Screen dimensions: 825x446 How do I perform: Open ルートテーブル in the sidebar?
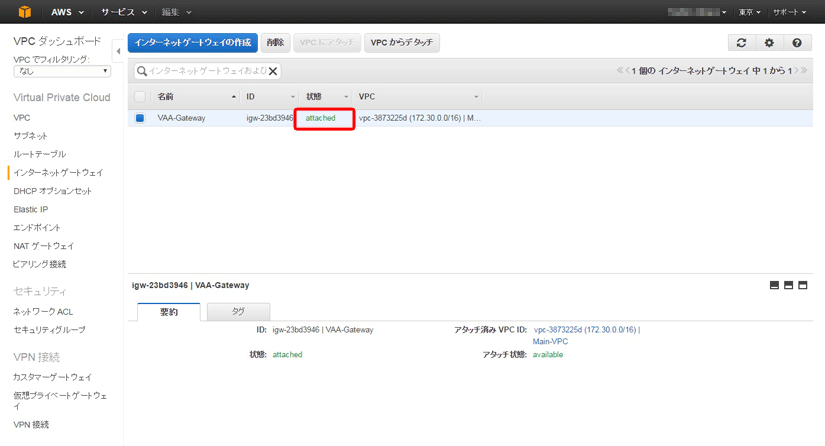click(x=39, y=154)
